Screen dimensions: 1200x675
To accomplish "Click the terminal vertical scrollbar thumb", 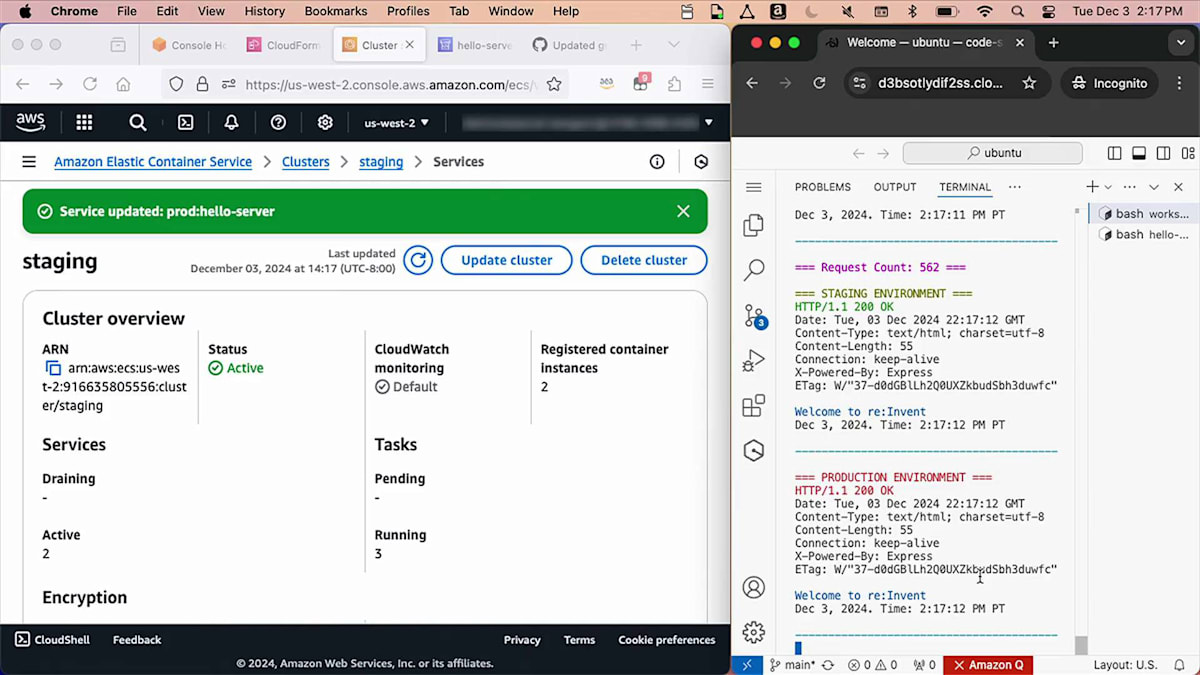I will (1081, 645).
